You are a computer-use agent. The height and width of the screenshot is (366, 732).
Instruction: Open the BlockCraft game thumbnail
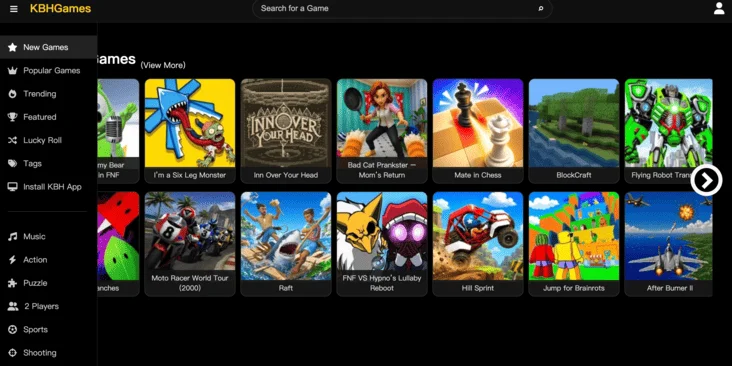point(574,123)
